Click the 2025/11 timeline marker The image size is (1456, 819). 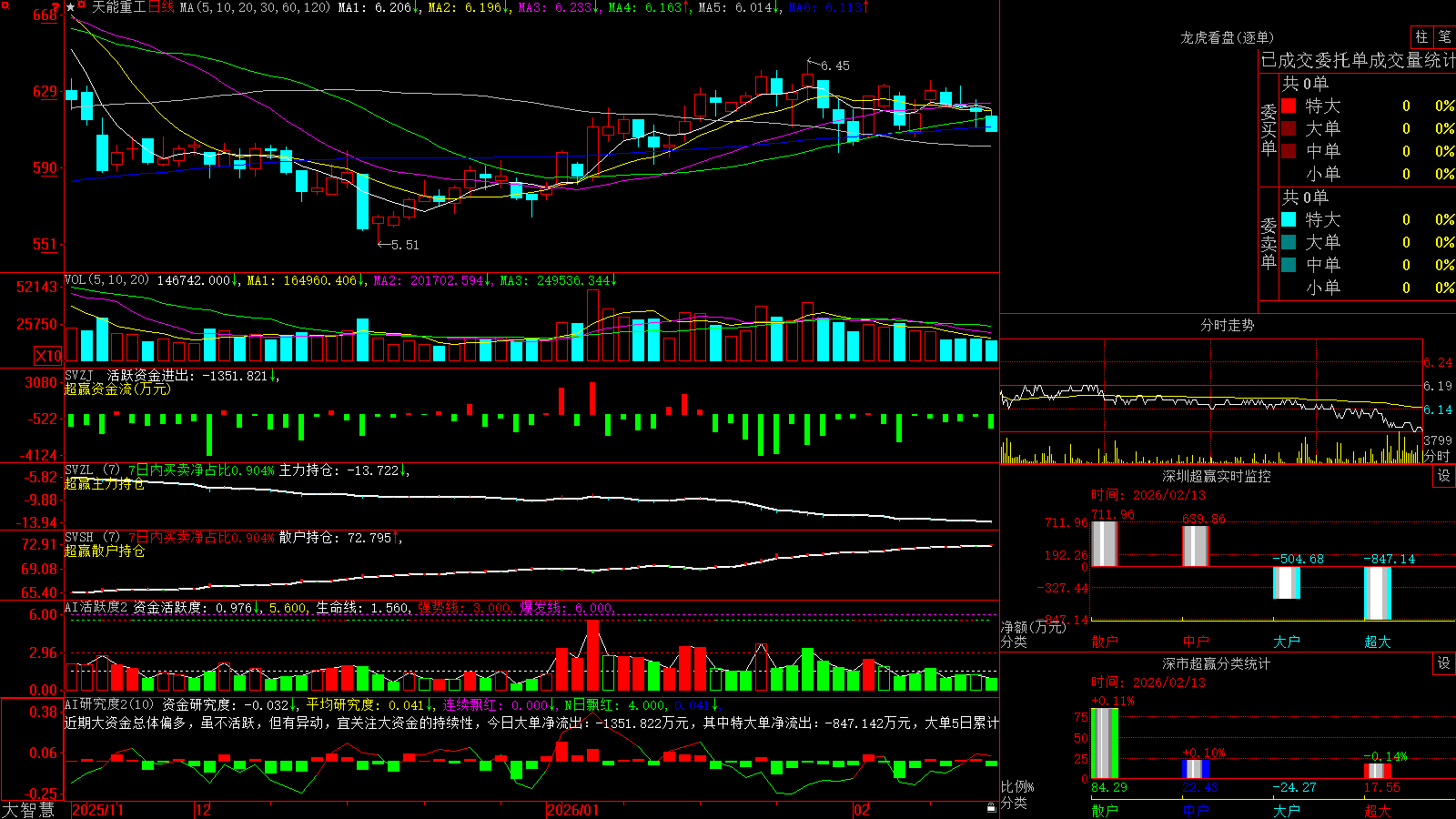pyautogui.click(x=97, y=810)
